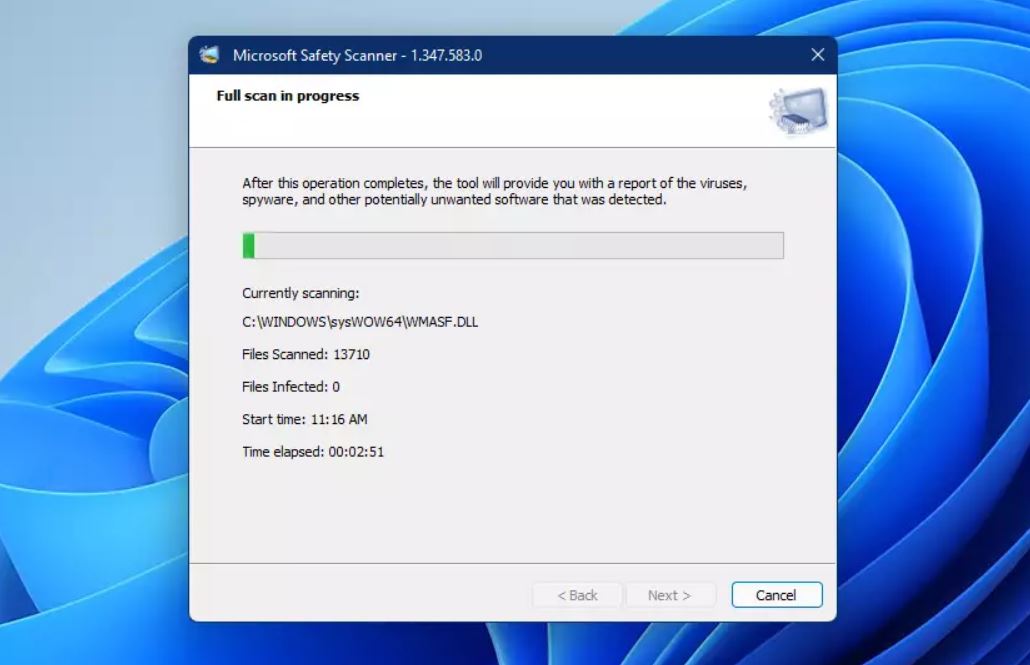Viewport: 1030px width, 665px height.
Task: Click the "Files Scanned: 13710" text
Action: (x=306, y=354)
